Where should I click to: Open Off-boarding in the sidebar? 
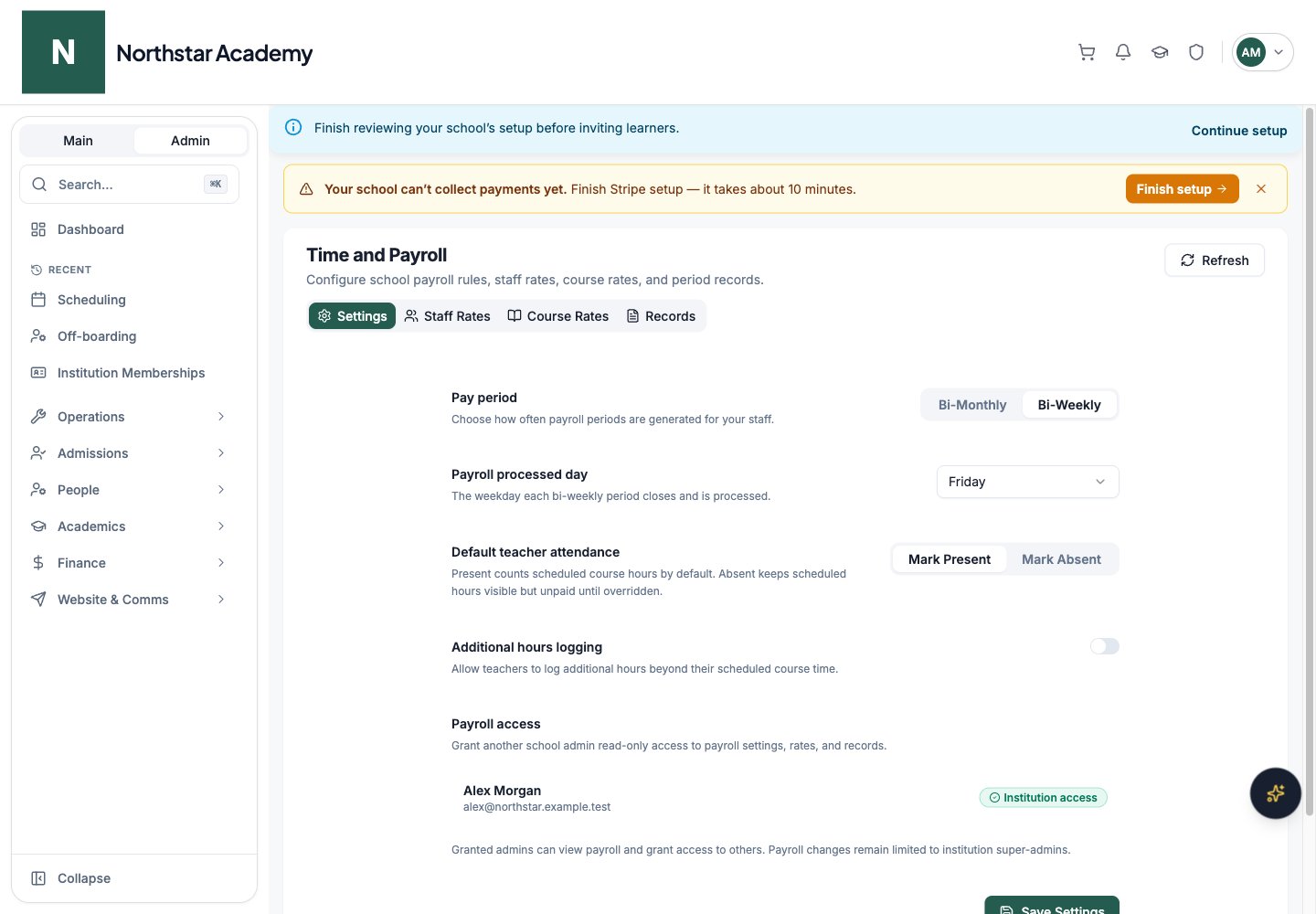[x=134, y=336]
